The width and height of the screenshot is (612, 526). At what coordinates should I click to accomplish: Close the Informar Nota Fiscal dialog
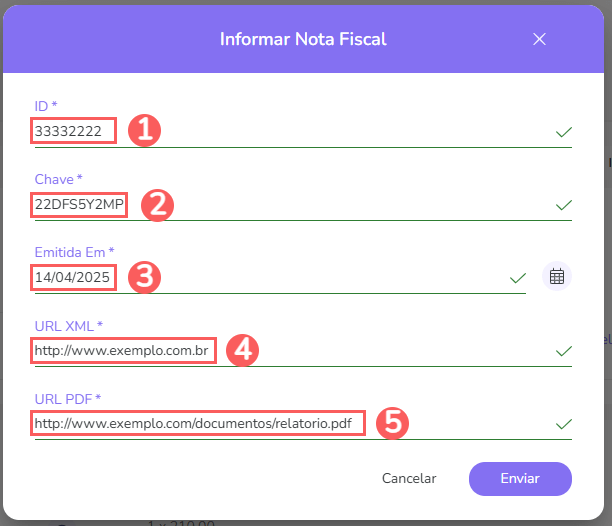coord(539,40)
